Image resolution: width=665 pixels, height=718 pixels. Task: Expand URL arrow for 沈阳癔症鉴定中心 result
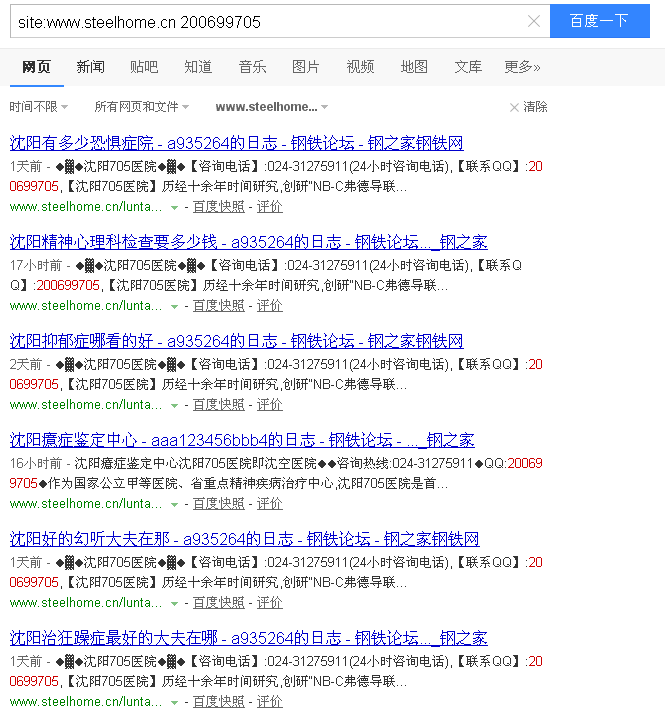coord(174,505)
